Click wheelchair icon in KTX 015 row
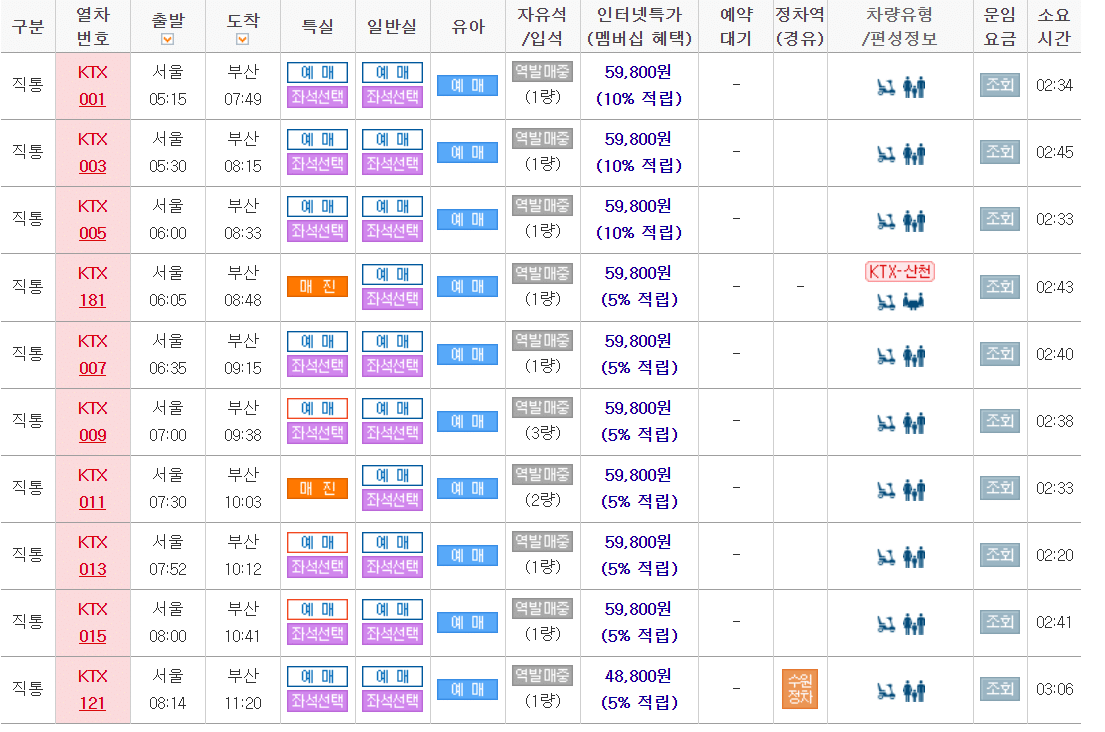Viewport: 1105px width, 732px height. 886,625
